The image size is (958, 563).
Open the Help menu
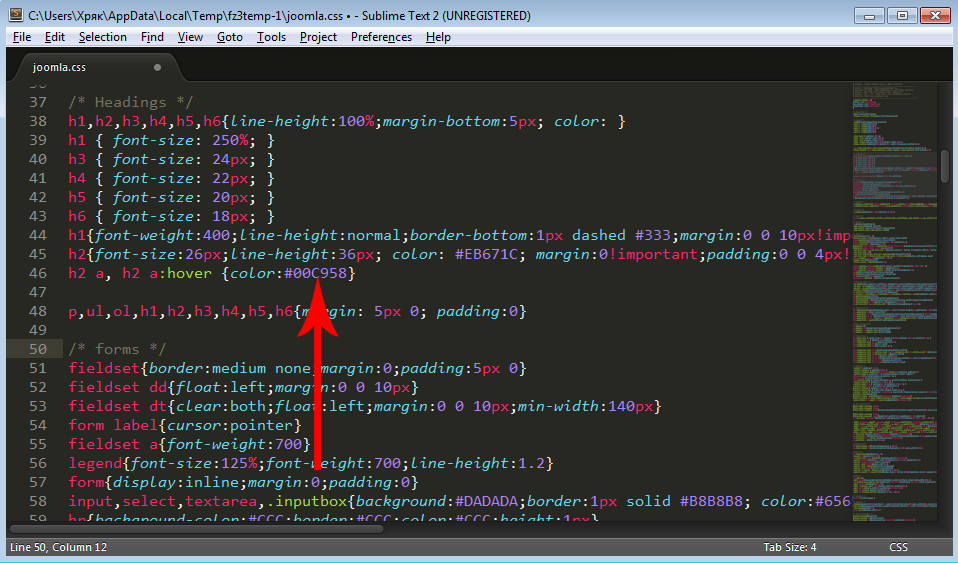pos(438,37)
